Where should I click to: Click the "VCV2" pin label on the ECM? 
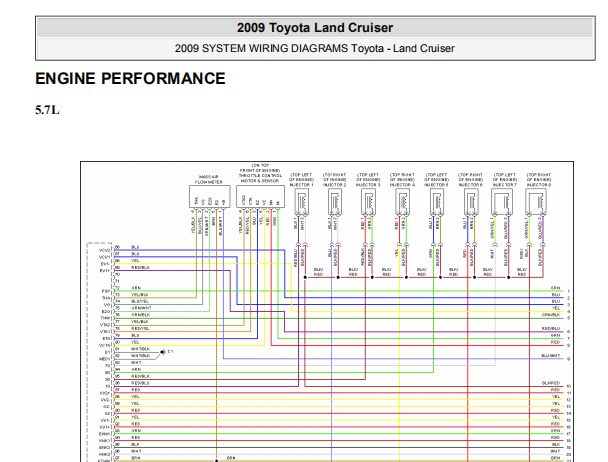click(x=105, y=250)
